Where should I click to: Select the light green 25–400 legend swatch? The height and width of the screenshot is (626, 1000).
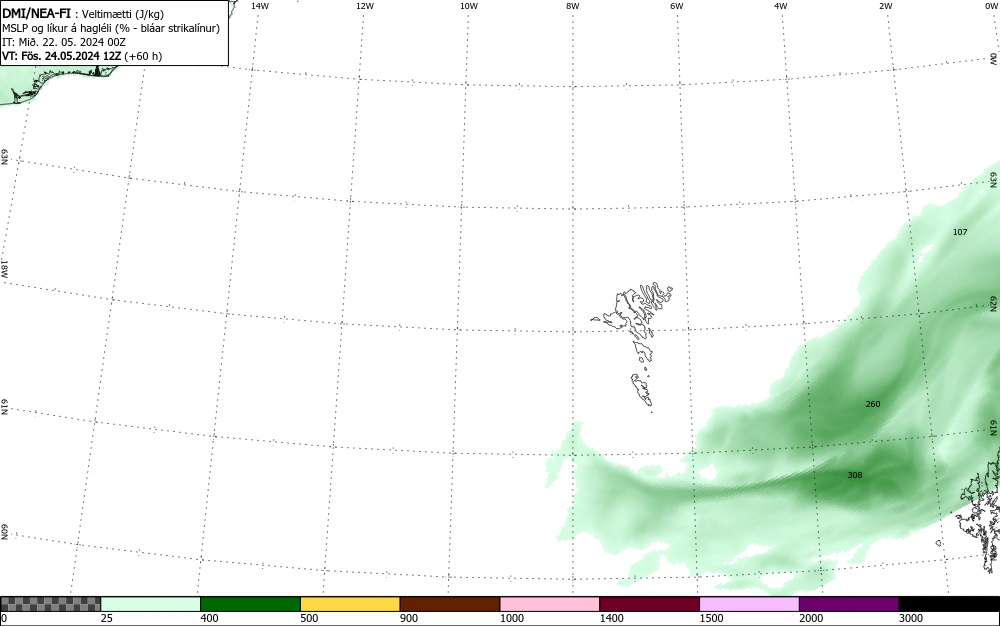click(151, 604)
